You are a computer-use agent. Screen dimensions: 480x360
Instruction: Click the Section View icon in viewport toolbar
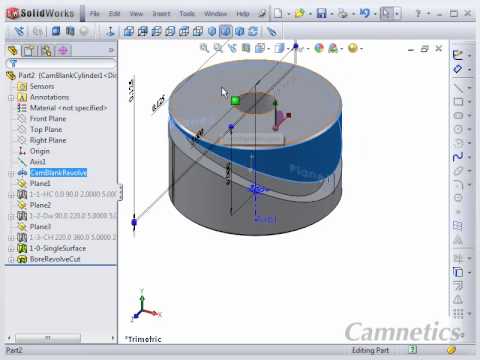click(246, 48)
